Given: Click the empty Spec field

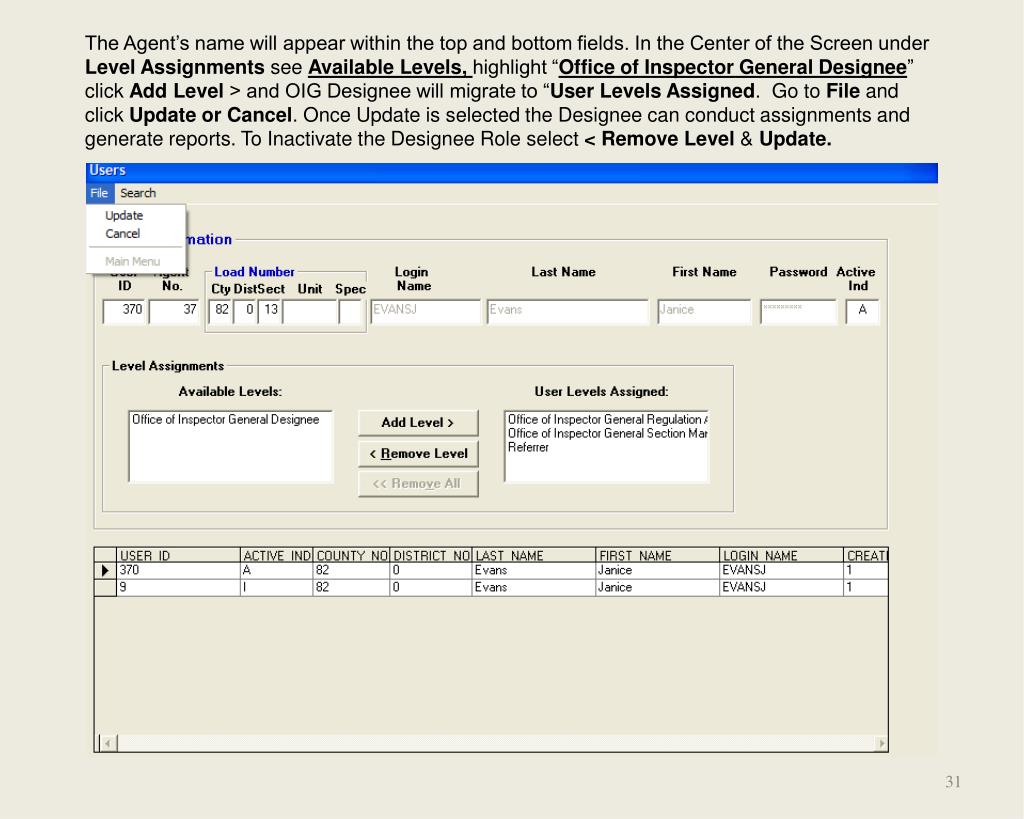Looking at the screenshot, I should pyautogui.click(x=351, y=311).
